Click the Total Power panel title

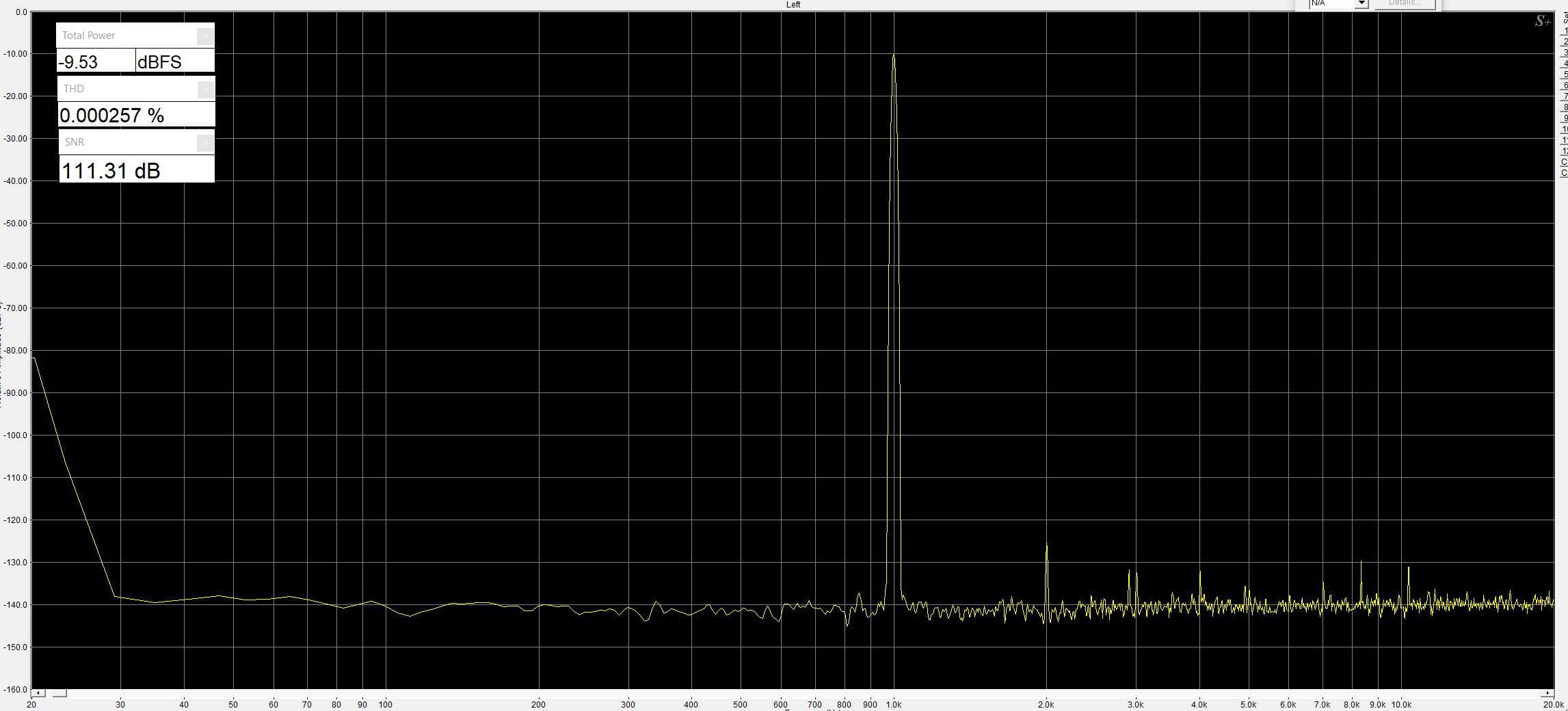point(89,36)
